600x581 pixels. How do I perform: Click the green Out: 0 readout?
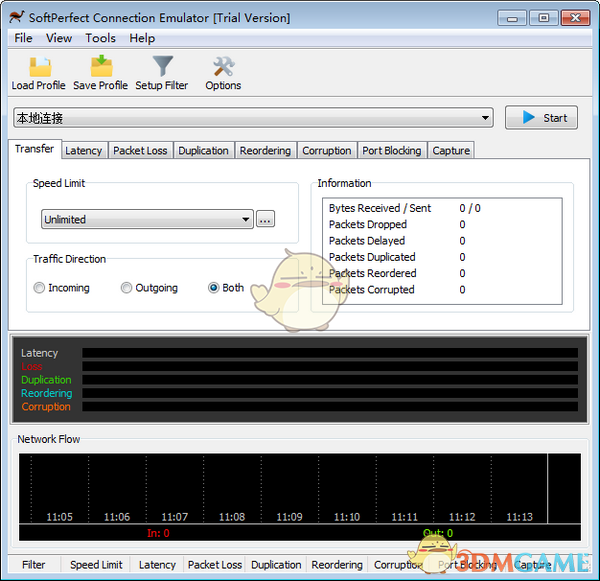point(438,533)
